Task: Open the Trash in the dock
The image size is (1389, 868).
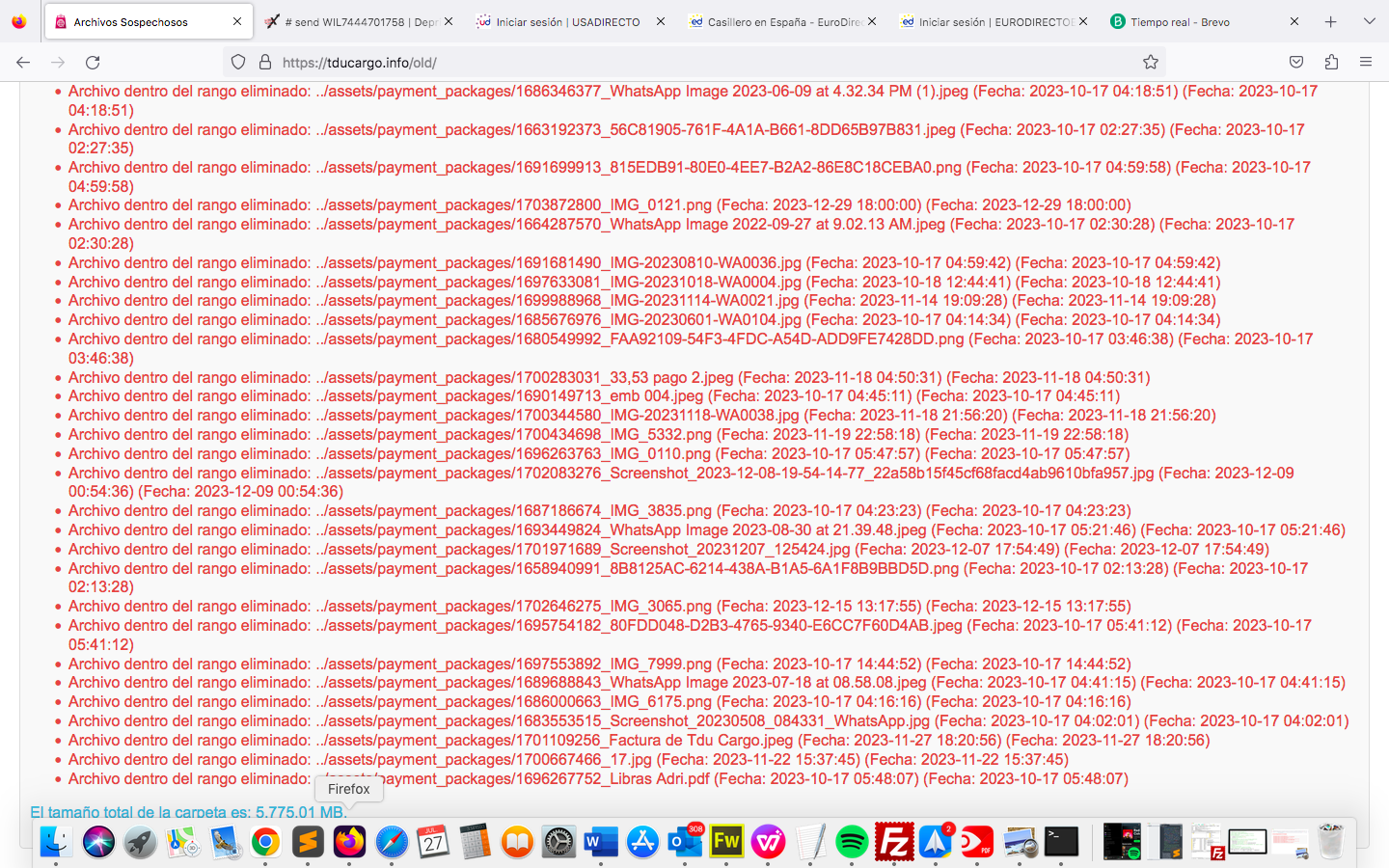Action: pyautogui.click(x=1331, y=842)
